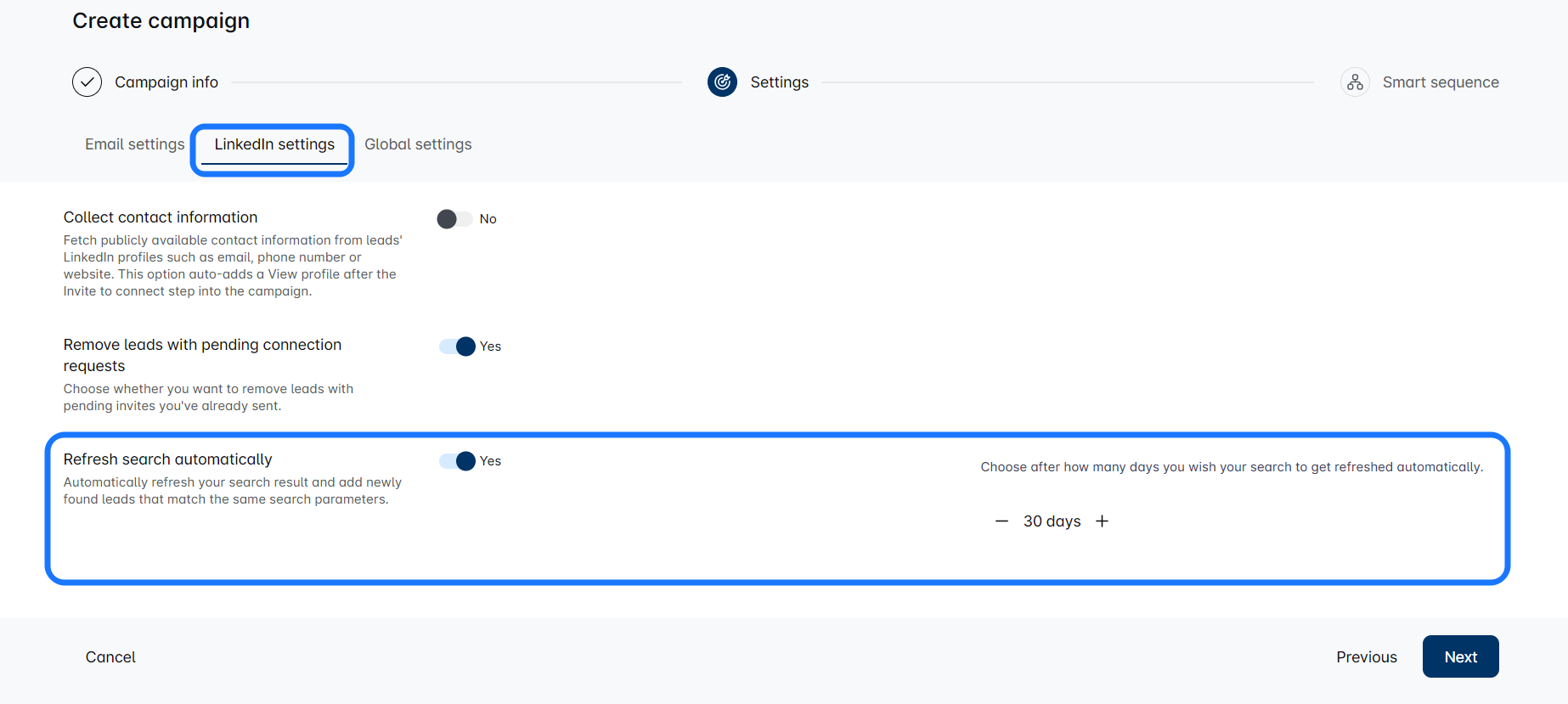Screen dimensions: 1568x704
Task: Open the Global settings tab
Action: pos(418,144)
